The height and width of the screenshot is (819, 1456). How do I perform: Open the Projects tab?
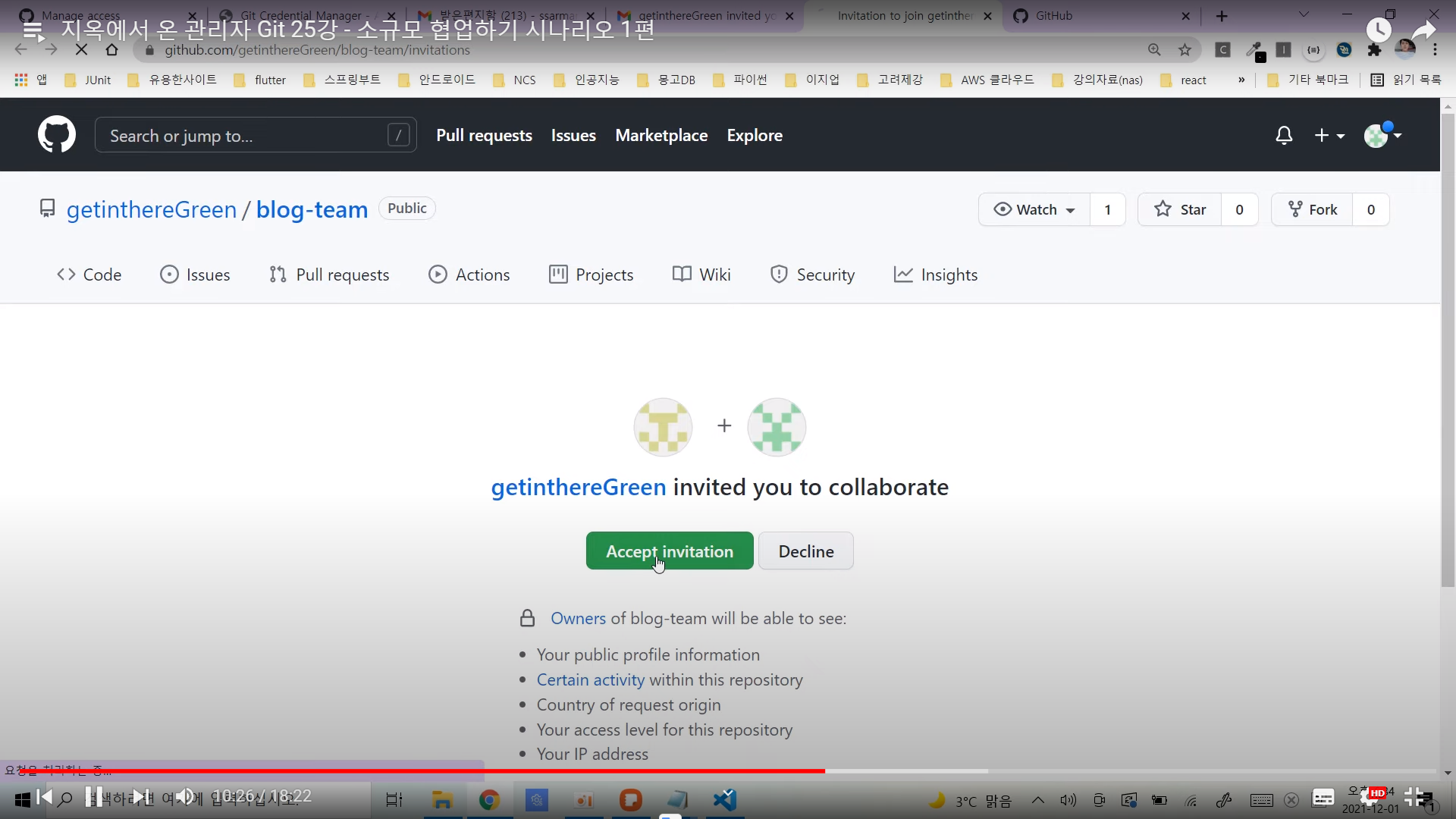591,275
